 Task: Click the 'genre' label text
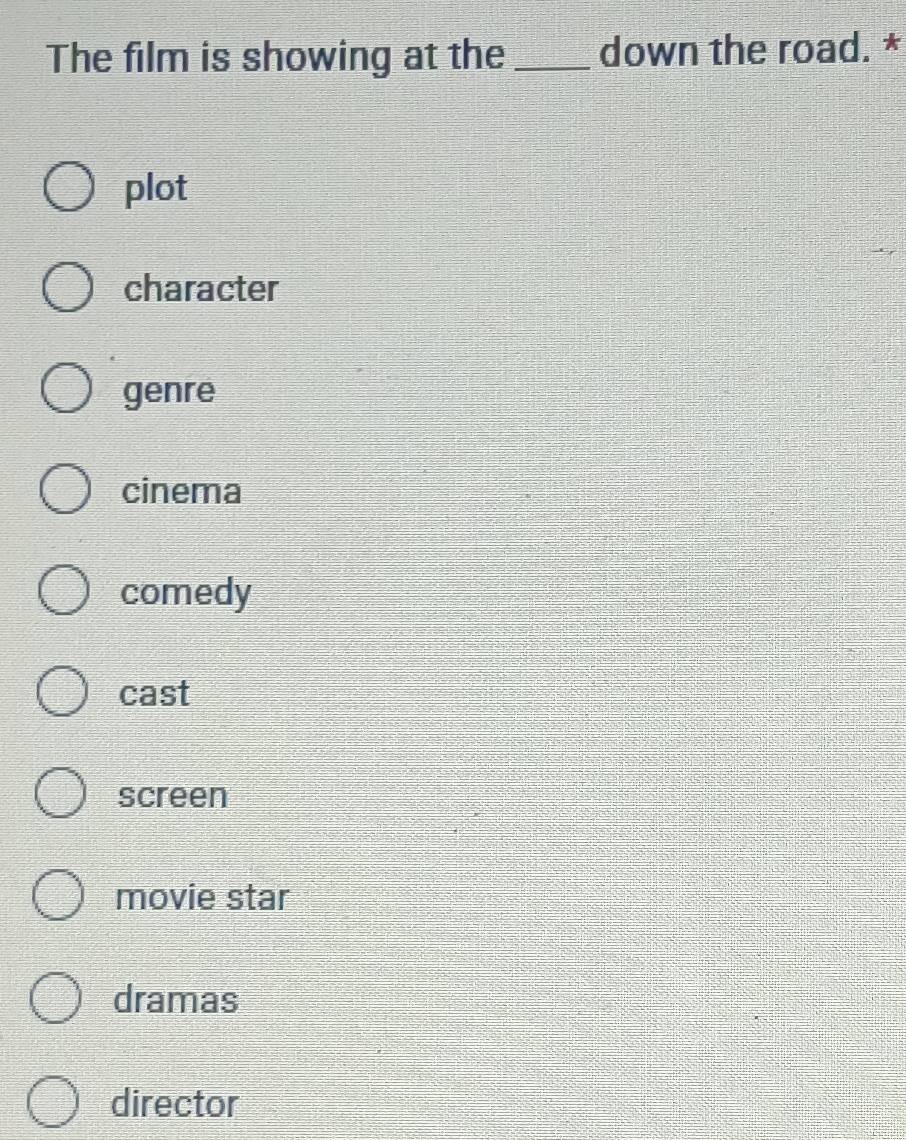coord(169,392)
